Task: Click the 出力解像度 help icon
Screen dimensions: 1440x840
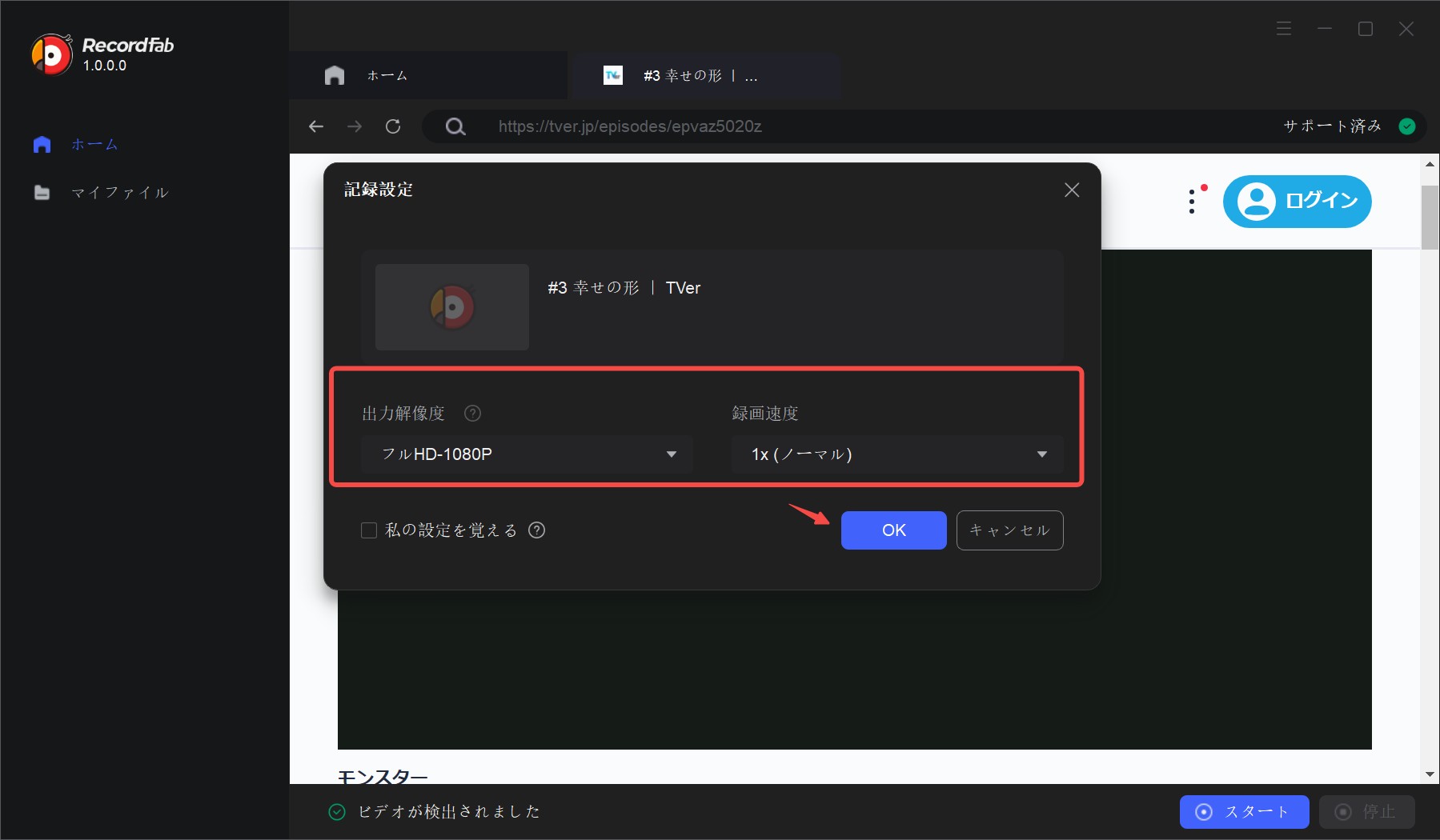Action: point(473,414)
